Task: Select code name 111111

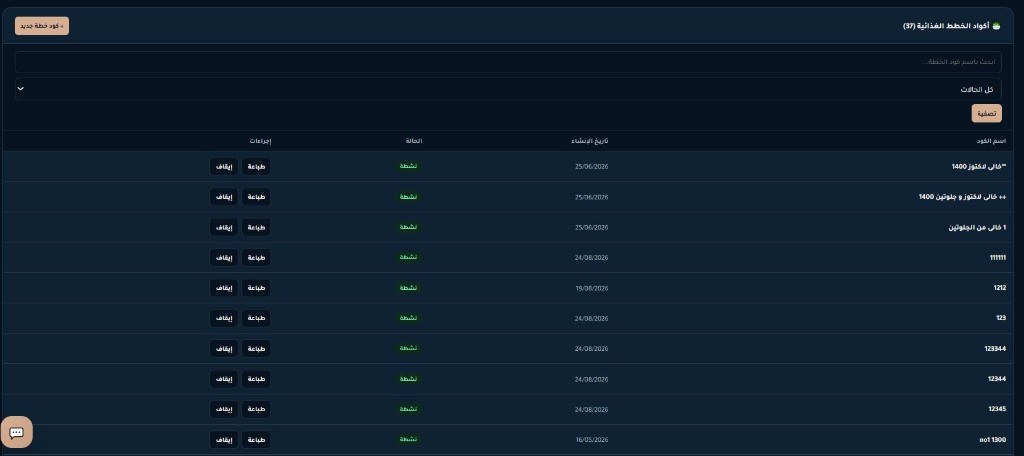Action: (998, 257)
